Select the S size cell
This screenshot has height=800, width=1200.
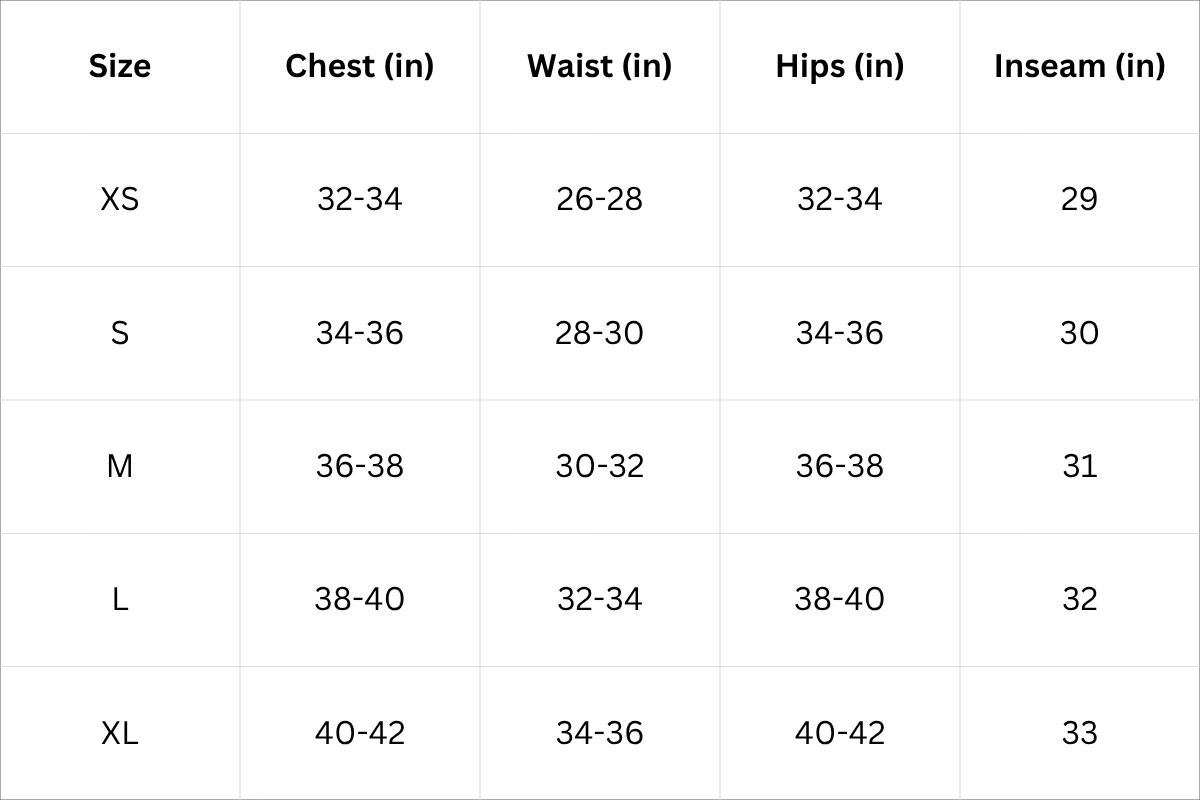(x=120, y=332)
